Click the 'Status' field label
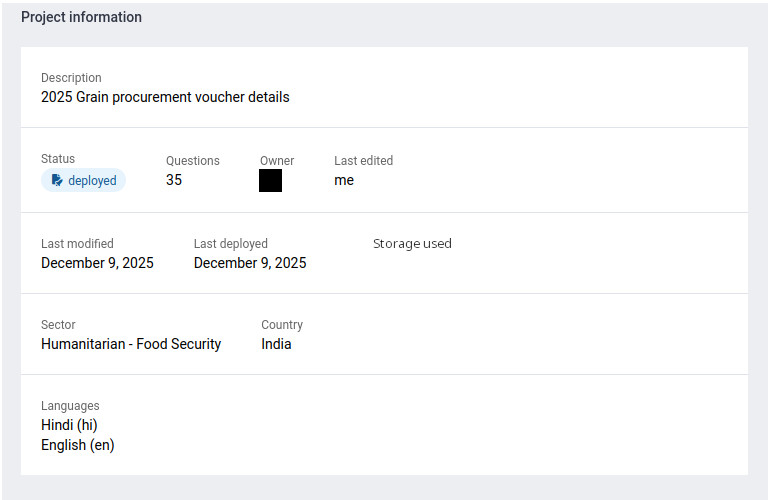Image resolution: width=768 pixels, height=500 pixels. click(x=58, y=159)
